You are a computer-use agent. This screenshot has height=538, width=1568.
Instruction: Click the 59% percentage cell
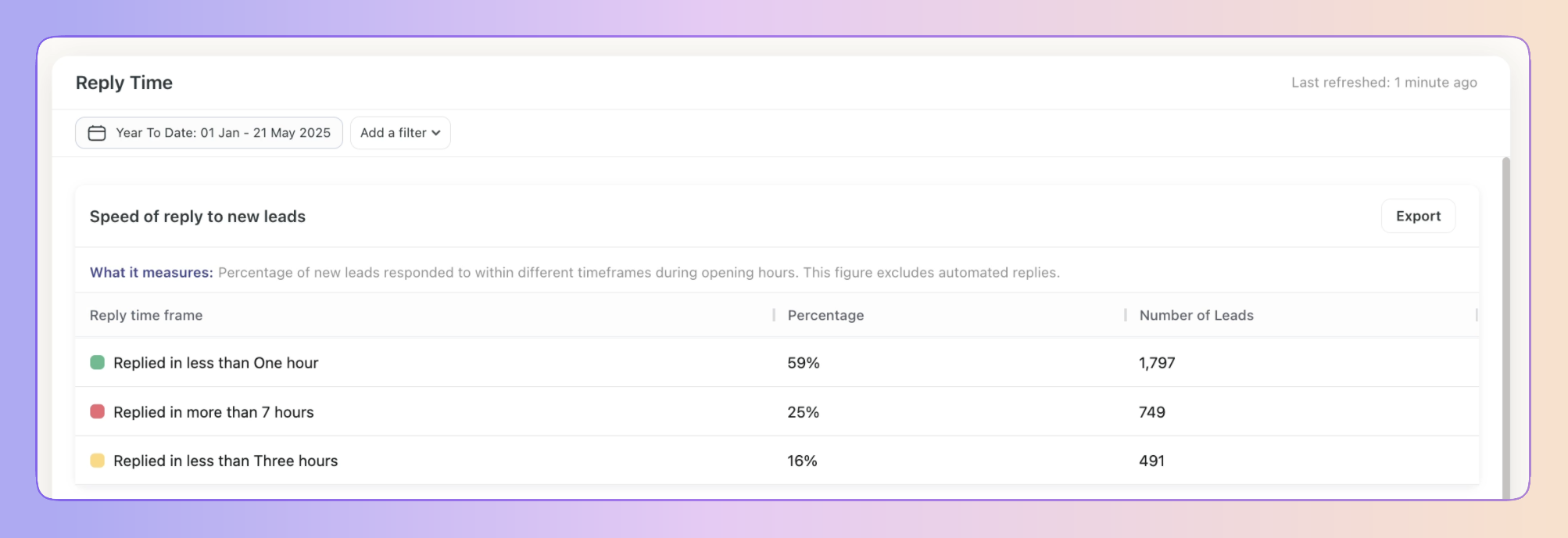click(x=804, y=363)
